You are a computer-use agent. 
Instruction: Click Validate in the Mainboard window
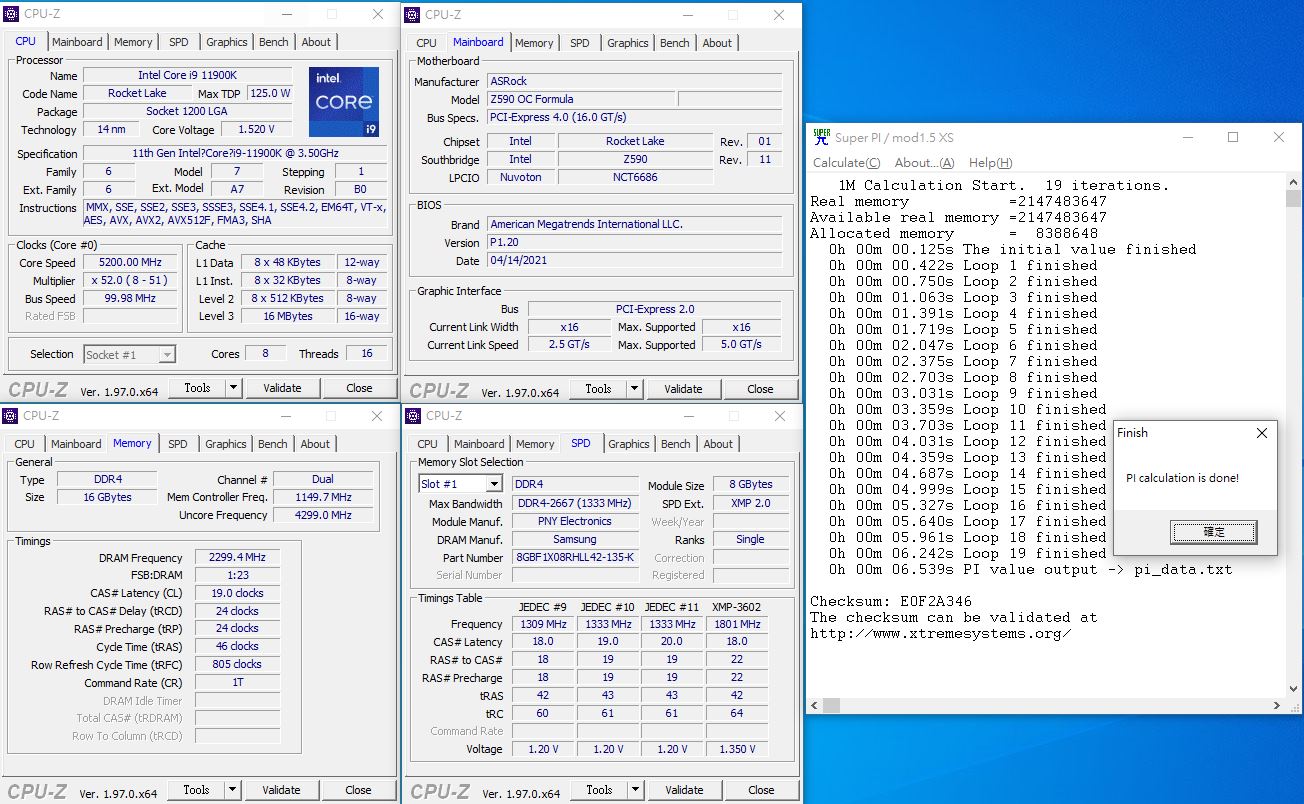[683, 389]
